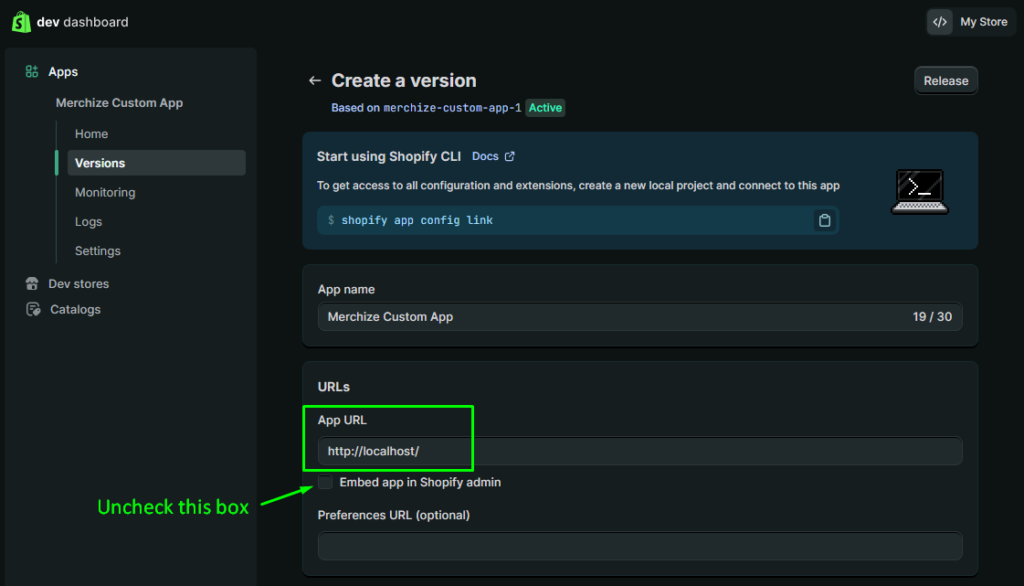Open Catalogs section
The image size is (1024, 586).
pyautogui.click(x=75, y=309)
